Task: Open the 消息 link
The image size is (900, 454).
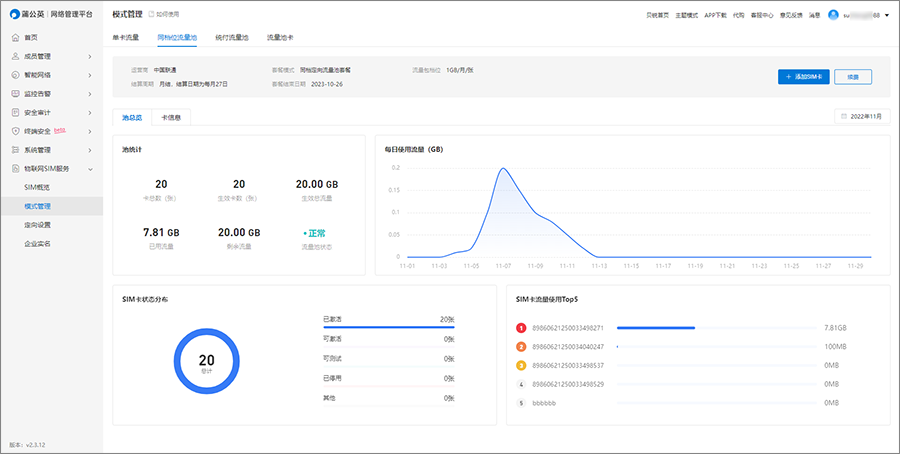Action: pyautogui.click(x=814, y=15)
